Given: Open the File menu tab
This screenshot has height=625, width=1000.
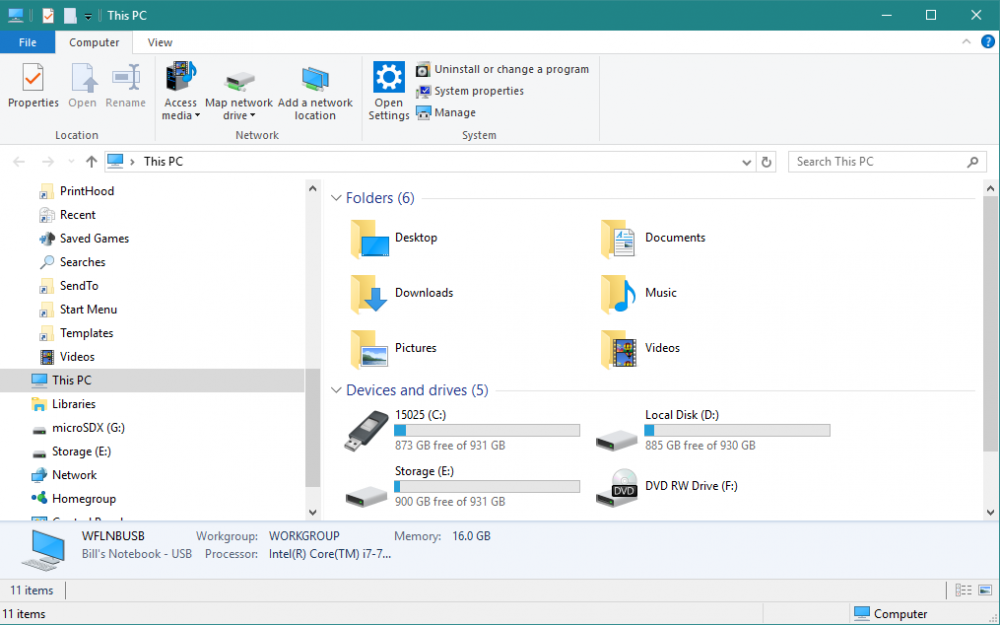Looking at the screenshot, I should [28, 43].
